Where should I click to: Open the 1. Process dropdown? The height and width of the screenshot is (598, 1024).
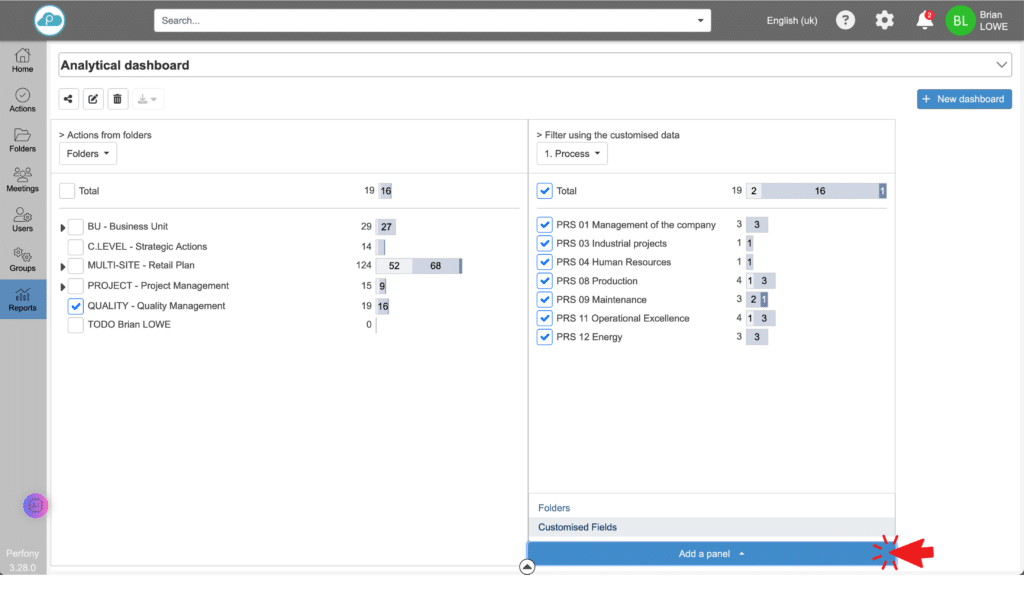(x=572, y=154)
